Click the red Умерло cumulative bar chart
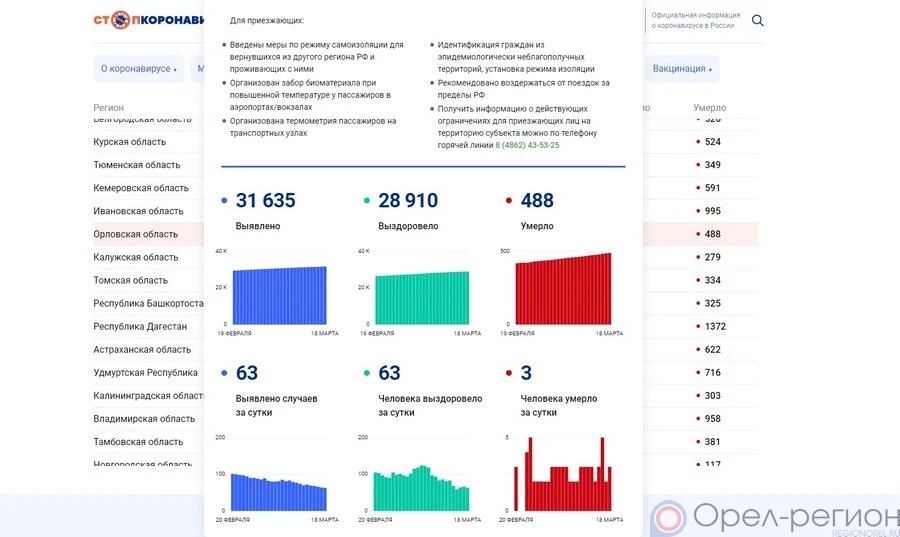Image resolution: width=900 pixels, height=537 pixels. coord(563,289)
